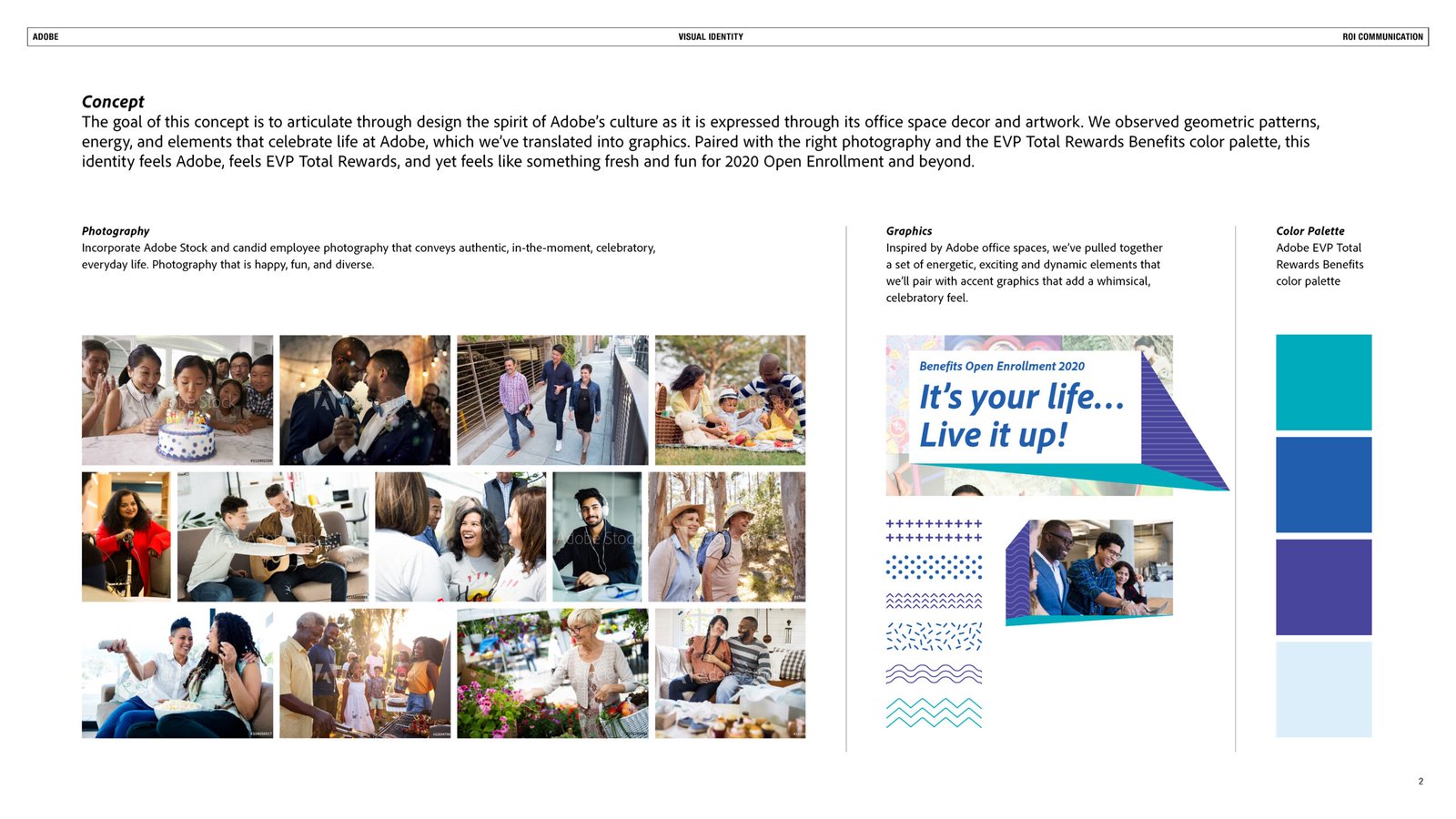
Task: Open the man with headphones photo
Action: pyautogui.click(x=597, y=536)
